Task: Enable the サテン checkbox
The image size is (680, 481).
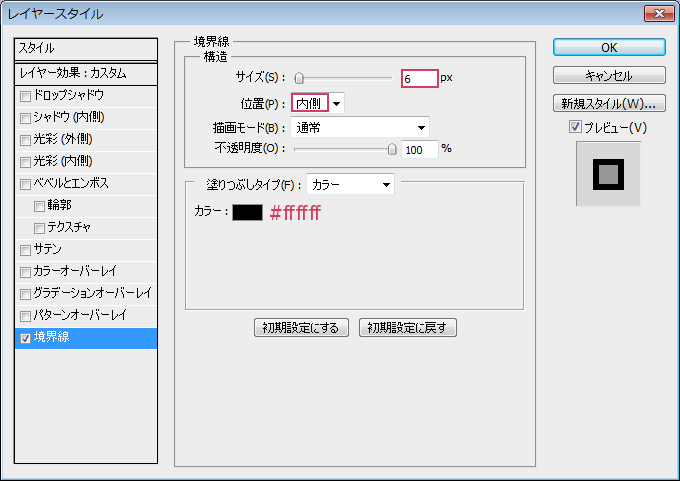Action: click(x=26, y=250)
